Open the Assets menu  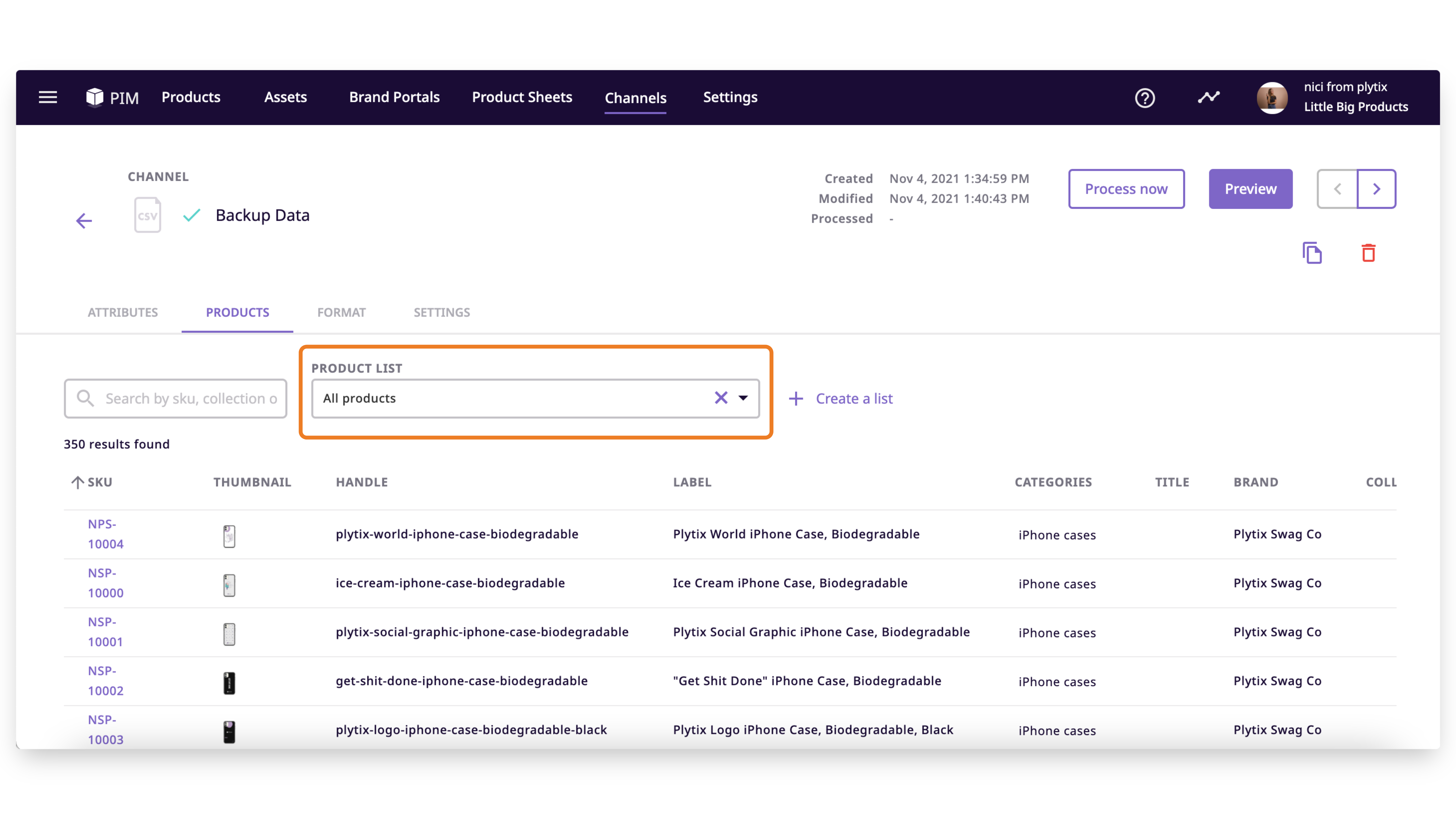click(285, 97)
